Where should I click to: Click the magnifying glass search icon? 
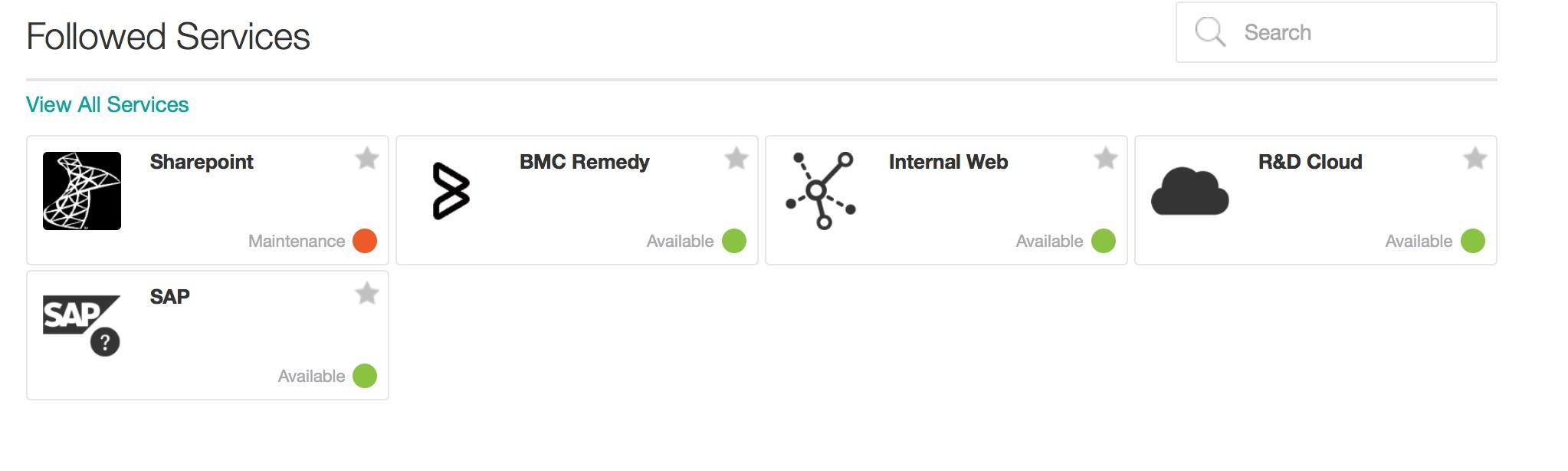[1210, 32]
